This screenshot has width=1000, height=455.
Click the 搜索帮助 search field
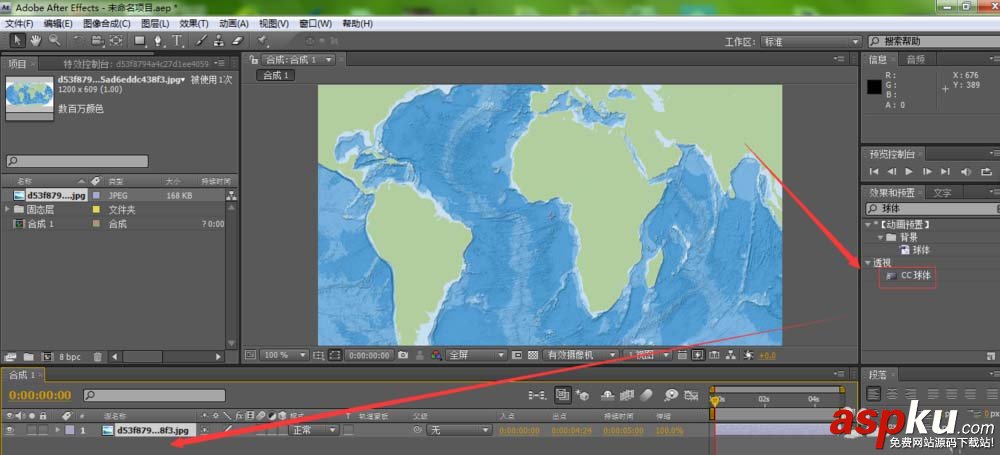[934, 41]
